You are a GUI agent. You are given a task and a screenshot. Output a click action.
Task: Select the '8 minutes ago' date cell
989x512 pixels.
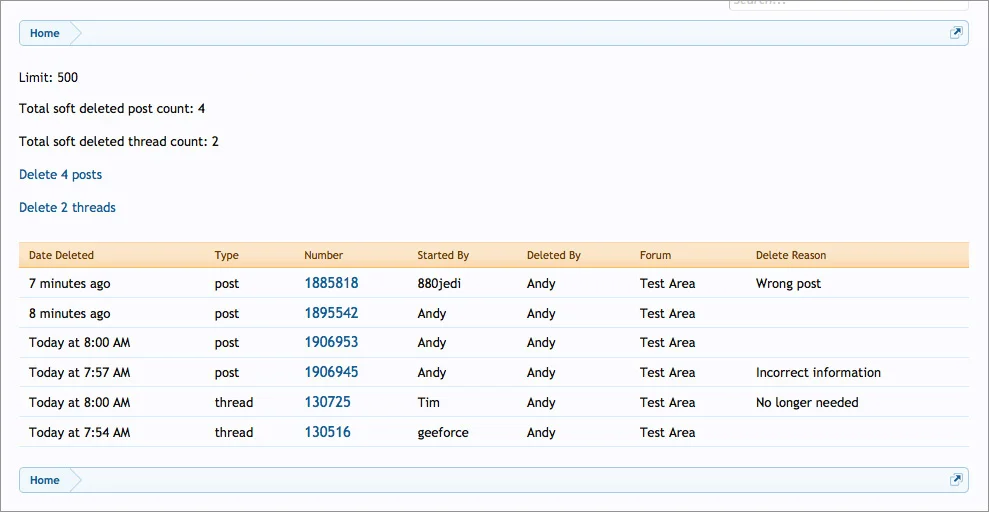tap(69, 314)
